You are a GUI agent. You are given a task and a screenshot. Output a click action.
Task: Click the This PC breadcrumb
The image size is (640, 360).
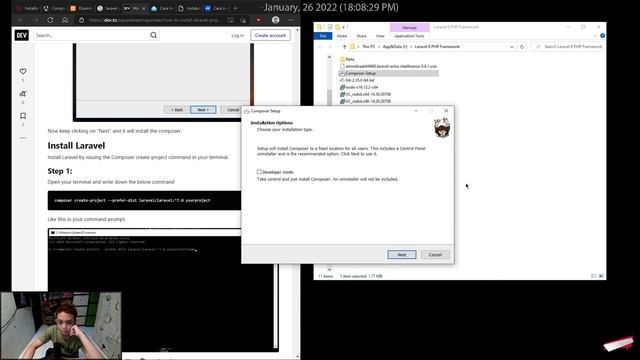click(369, 47)
